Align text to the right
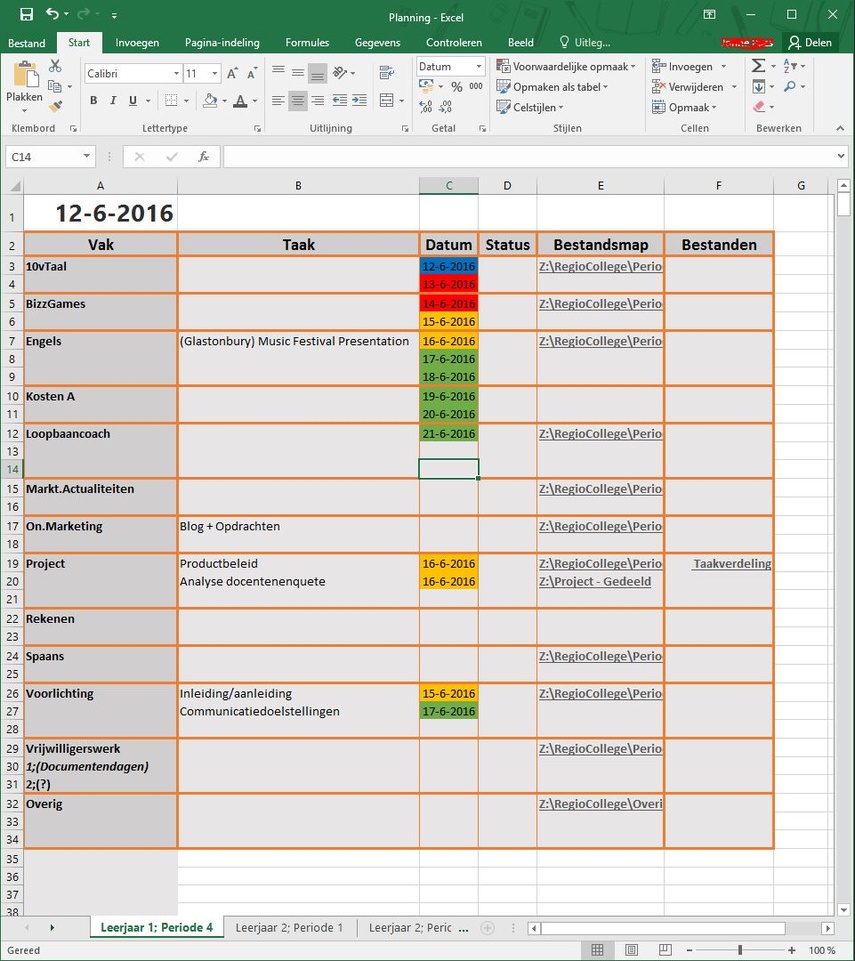The height and width of the screenshot is (961, 855). 317,101
